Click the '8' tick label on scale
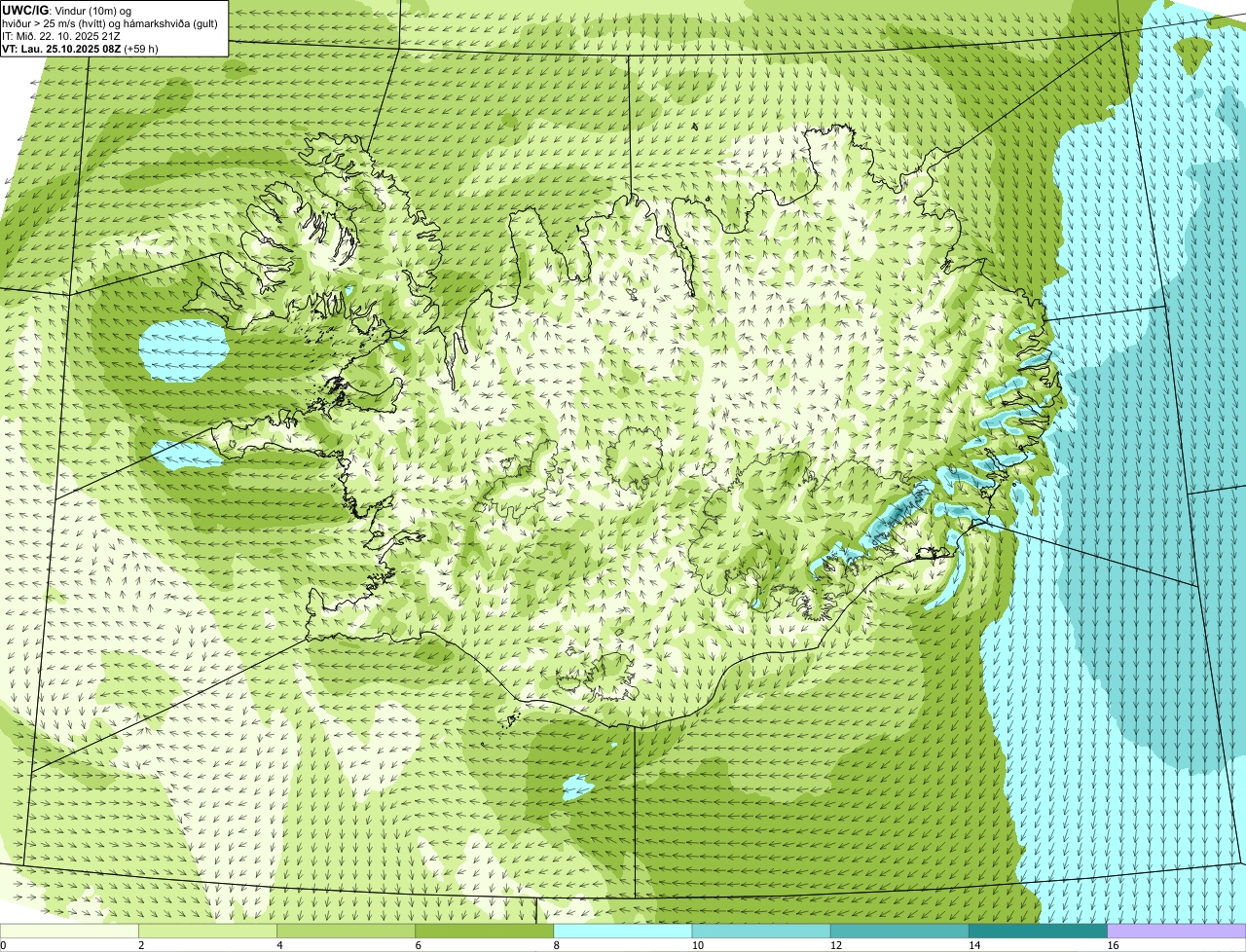 click(x=556, y=945)
